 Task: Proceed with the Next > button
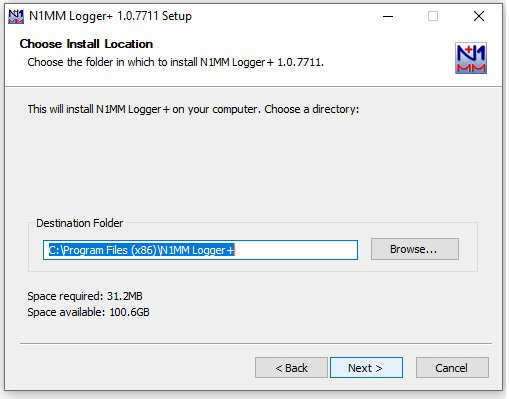point(366,368)
